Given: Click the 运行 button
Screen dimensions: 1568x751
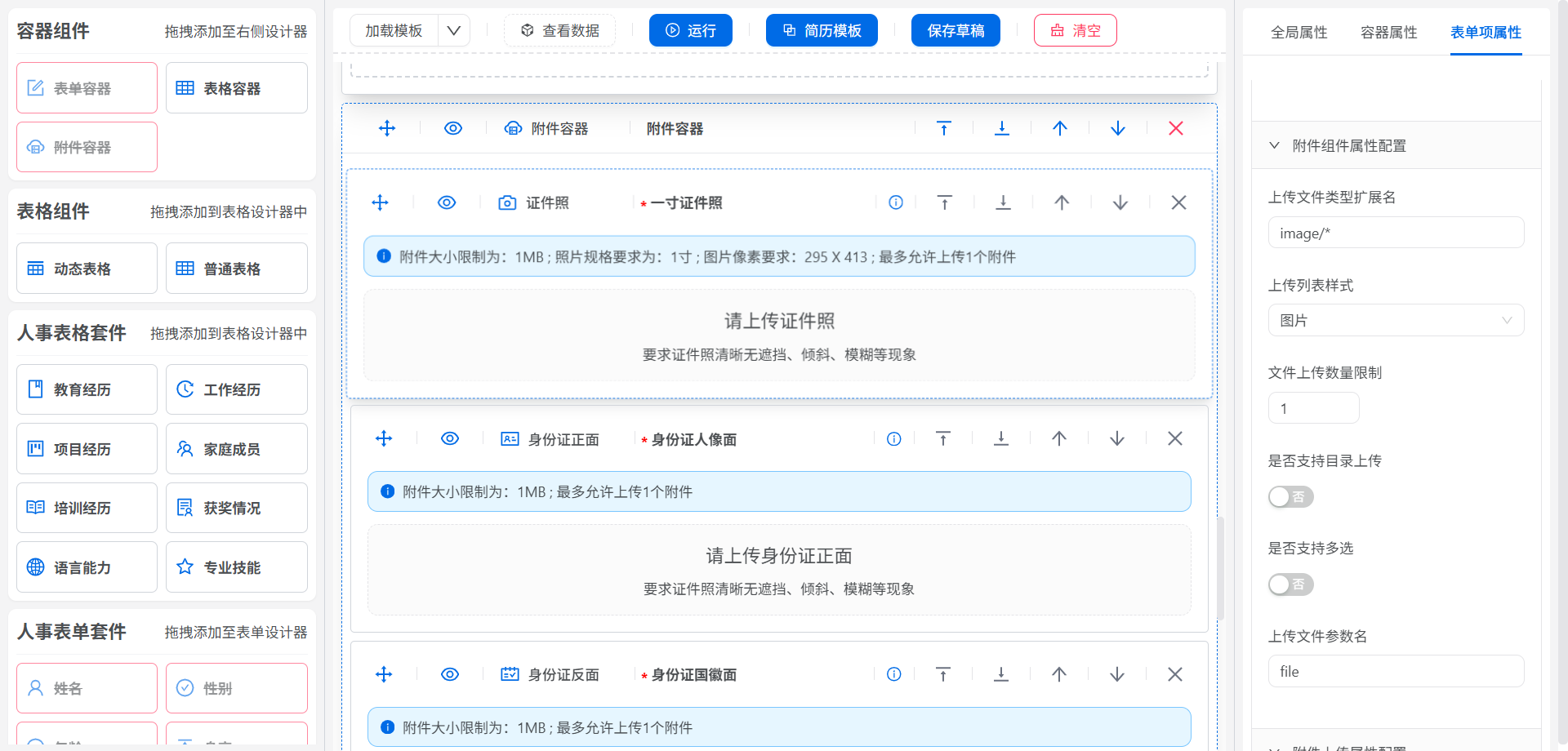Looking at the screenshot, I should pyautogui.click(x=690, y=31).
